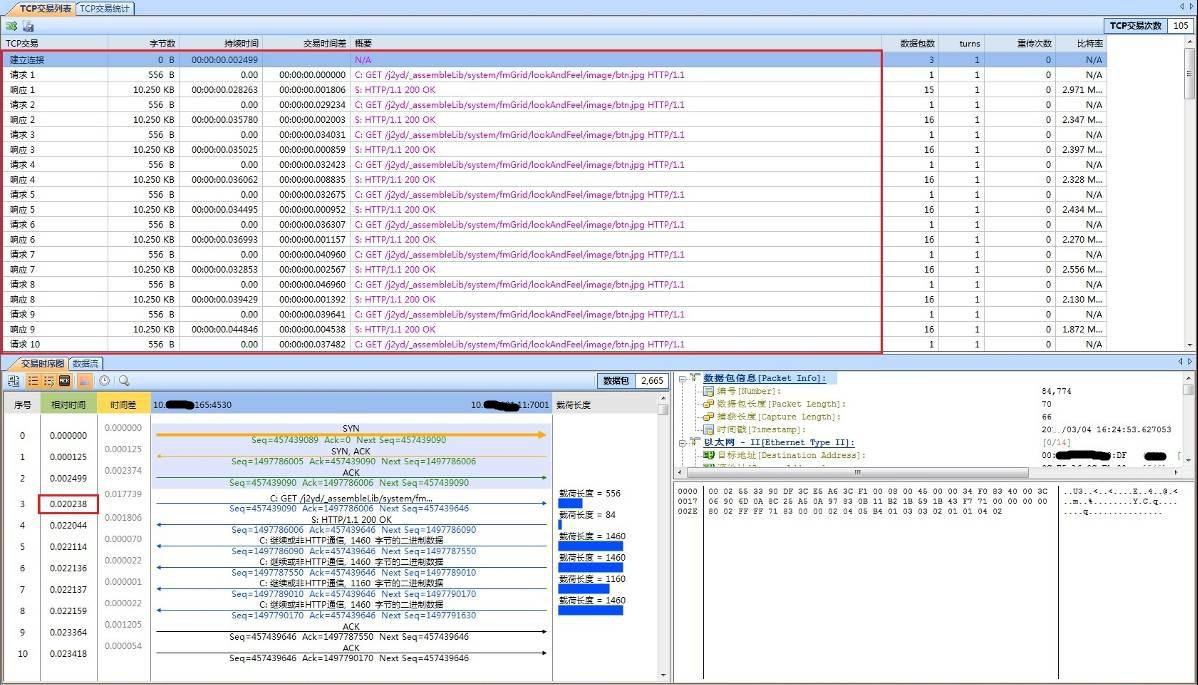Click the 概要 column header
1198x685 pixels.
click(x=616, y=44)
